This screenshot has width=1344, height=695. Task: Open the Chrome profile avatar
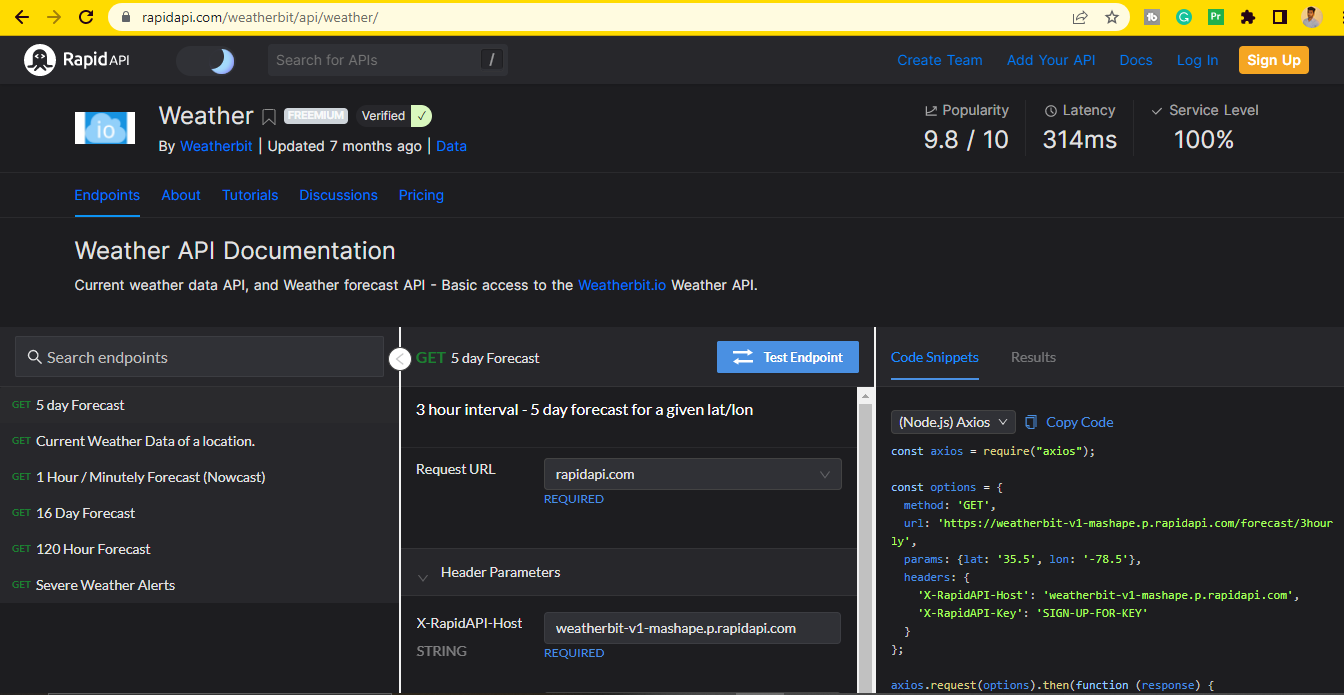(x=1312, y=17)
